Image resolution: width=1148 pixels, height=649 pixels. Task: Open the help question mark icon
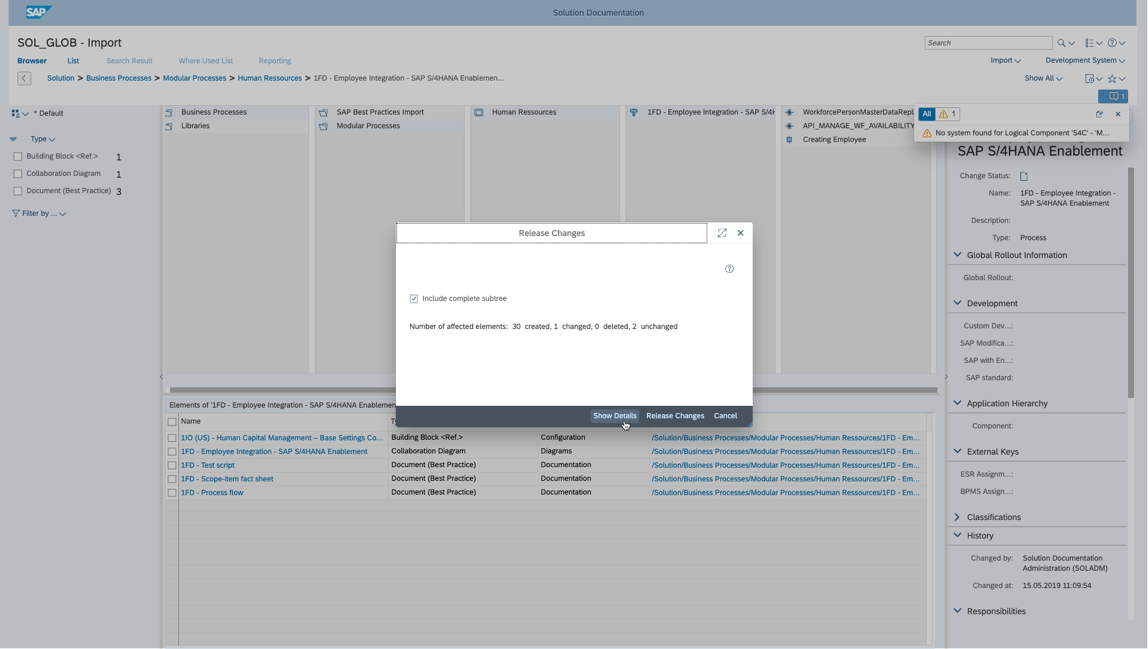tap(1110, 43)
